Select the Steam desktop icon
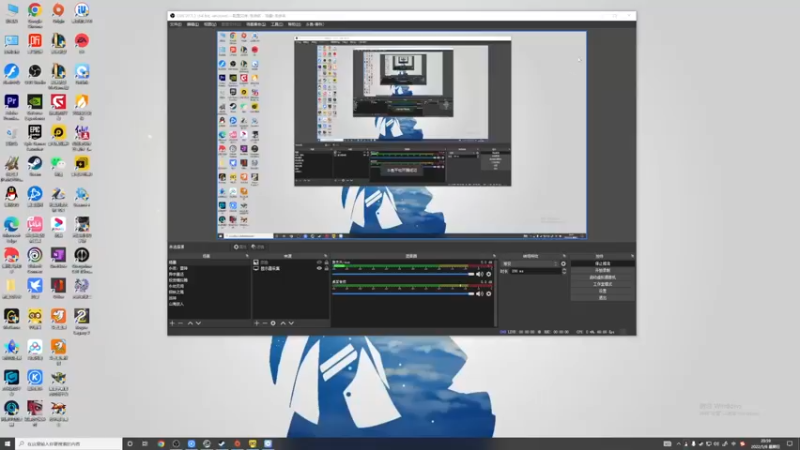Screen dimensions: 800x450 pyautogui.click(x=35, y=166)
